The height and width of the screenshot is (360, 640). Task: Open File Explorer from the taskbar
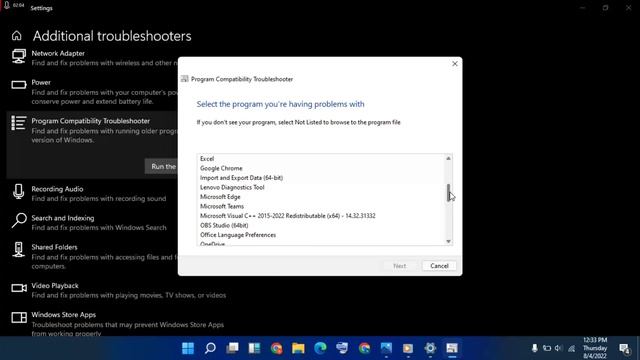tap(298, 348)
